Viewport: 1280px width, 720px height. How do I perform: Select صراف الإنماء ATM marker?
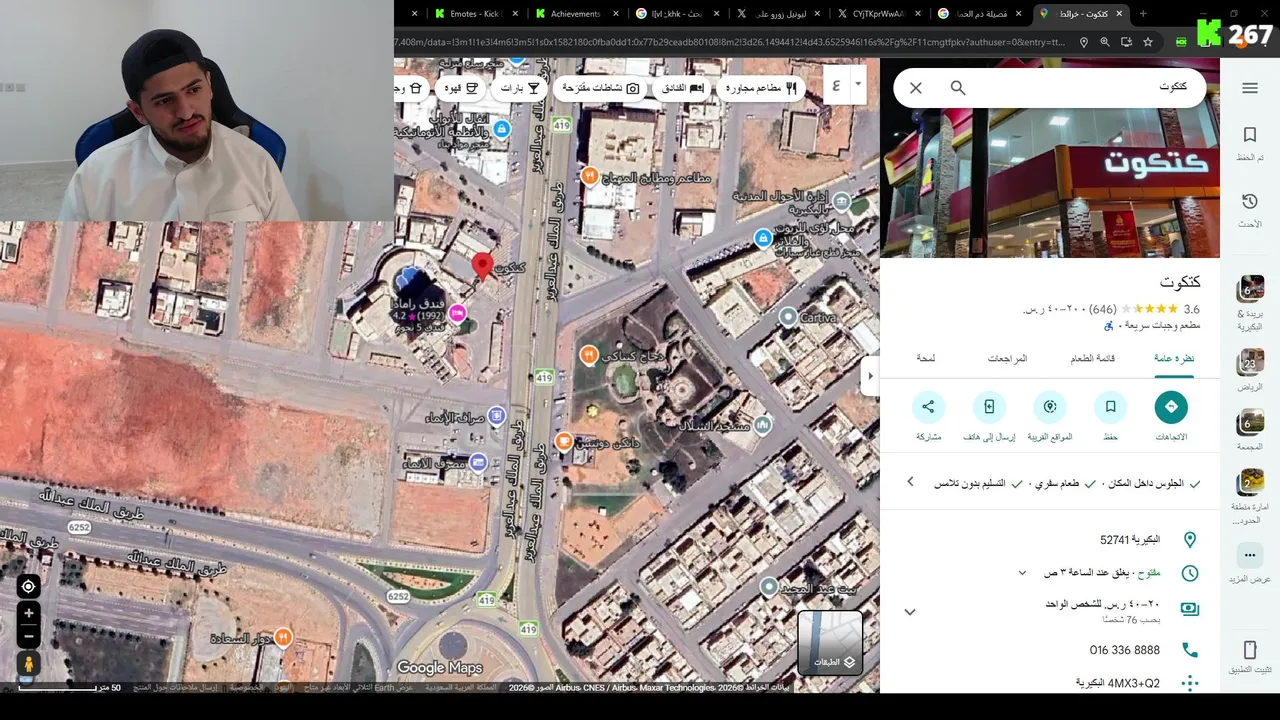[x=496, y=415]
